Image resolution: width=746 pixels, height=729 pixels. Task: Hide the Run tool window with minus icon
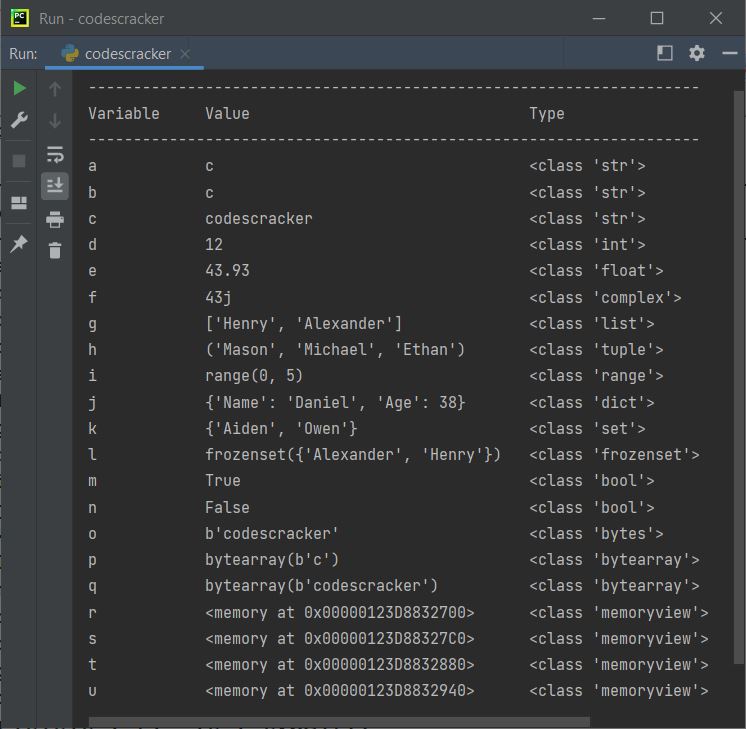[x=729, y=53]
